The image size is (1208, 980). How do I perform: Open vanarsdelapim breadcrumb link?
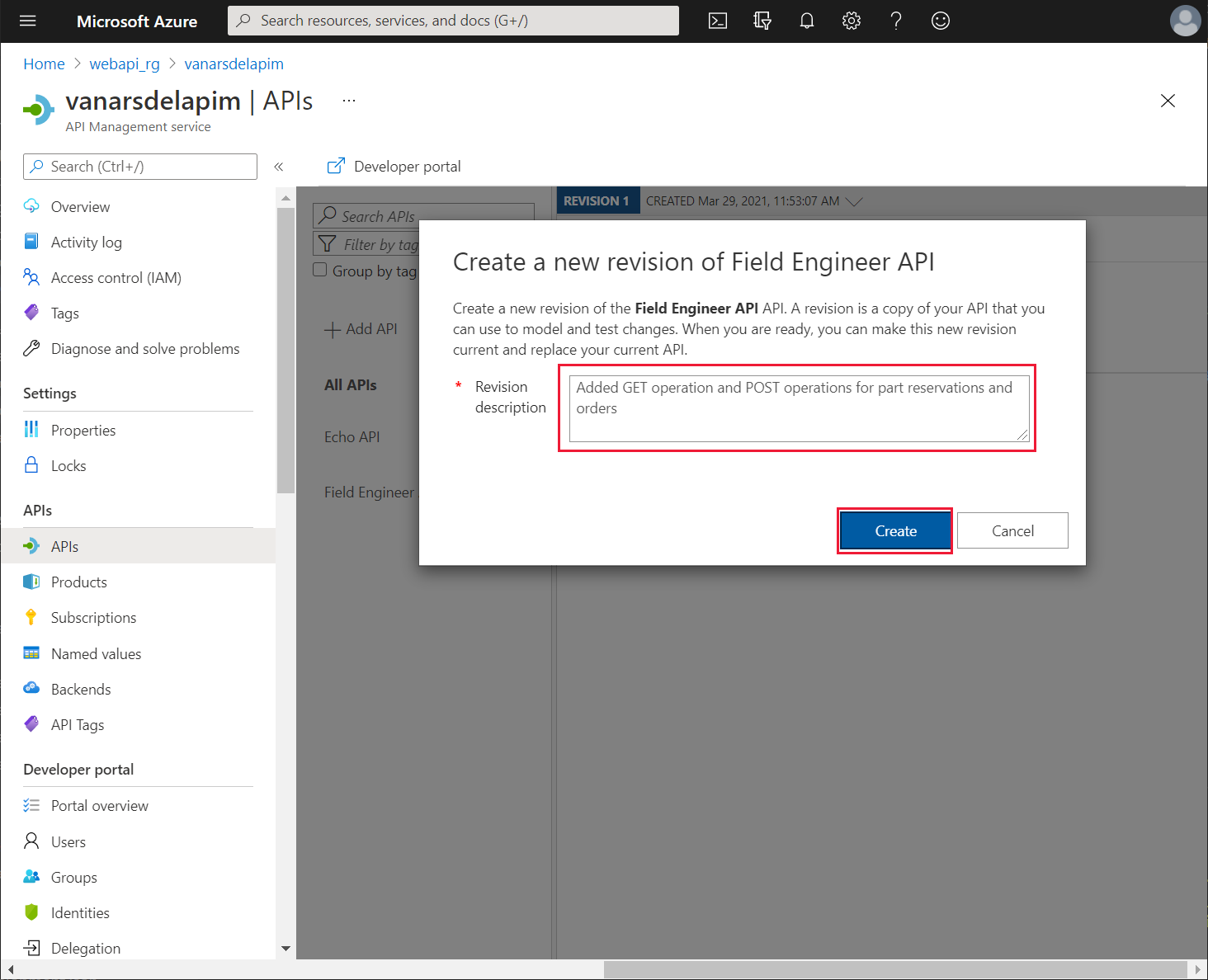(x=234, y=64)
